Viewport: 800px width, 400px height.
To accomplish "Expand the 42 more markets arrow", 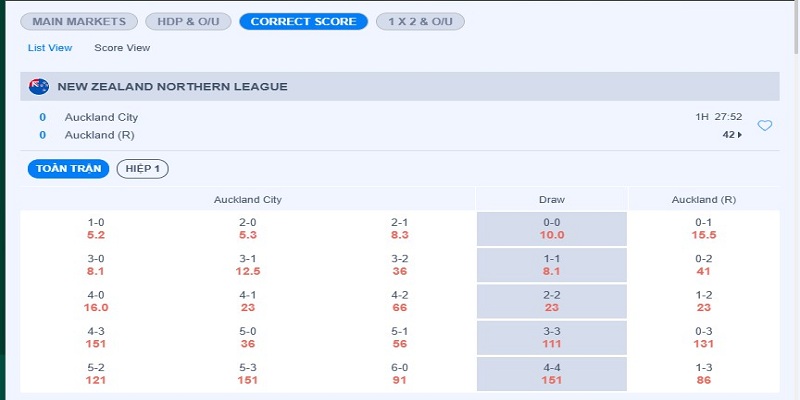I will [730, 135].
